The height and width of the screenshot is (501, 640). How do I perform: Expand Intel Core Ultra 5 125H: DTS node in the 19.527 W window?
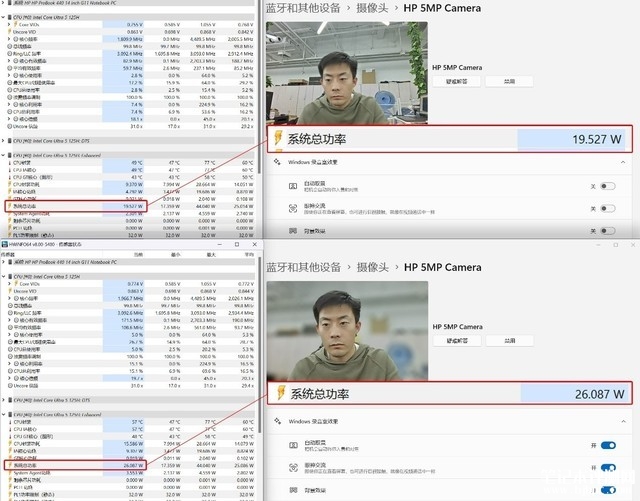(4, 141)
